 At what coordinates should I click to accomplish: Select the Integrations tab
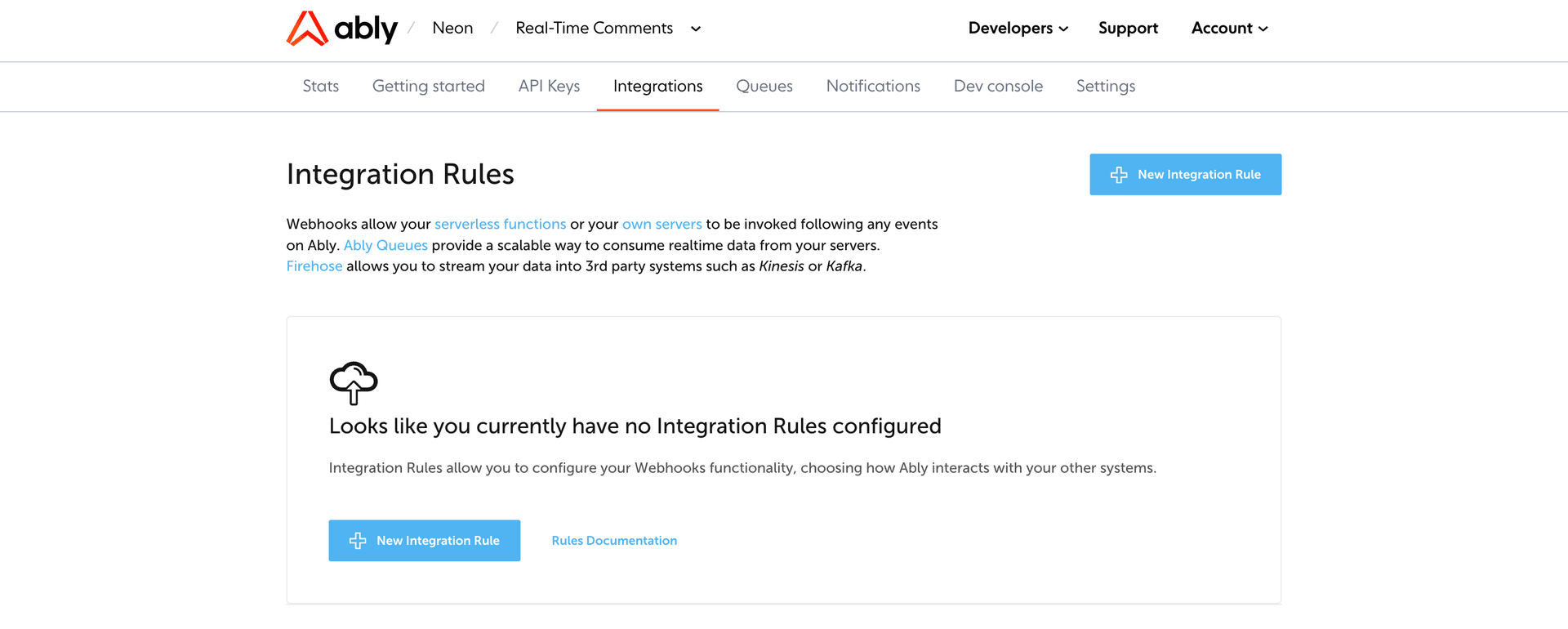pos(657,87)
